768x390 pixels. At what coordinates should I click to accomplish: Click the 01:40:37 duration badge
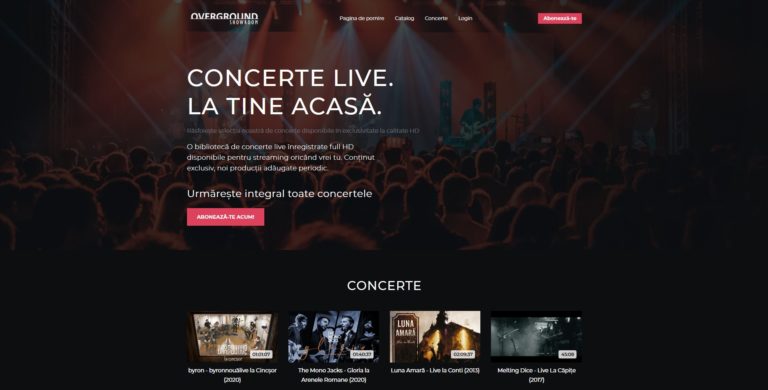click(x=362, y=354)
